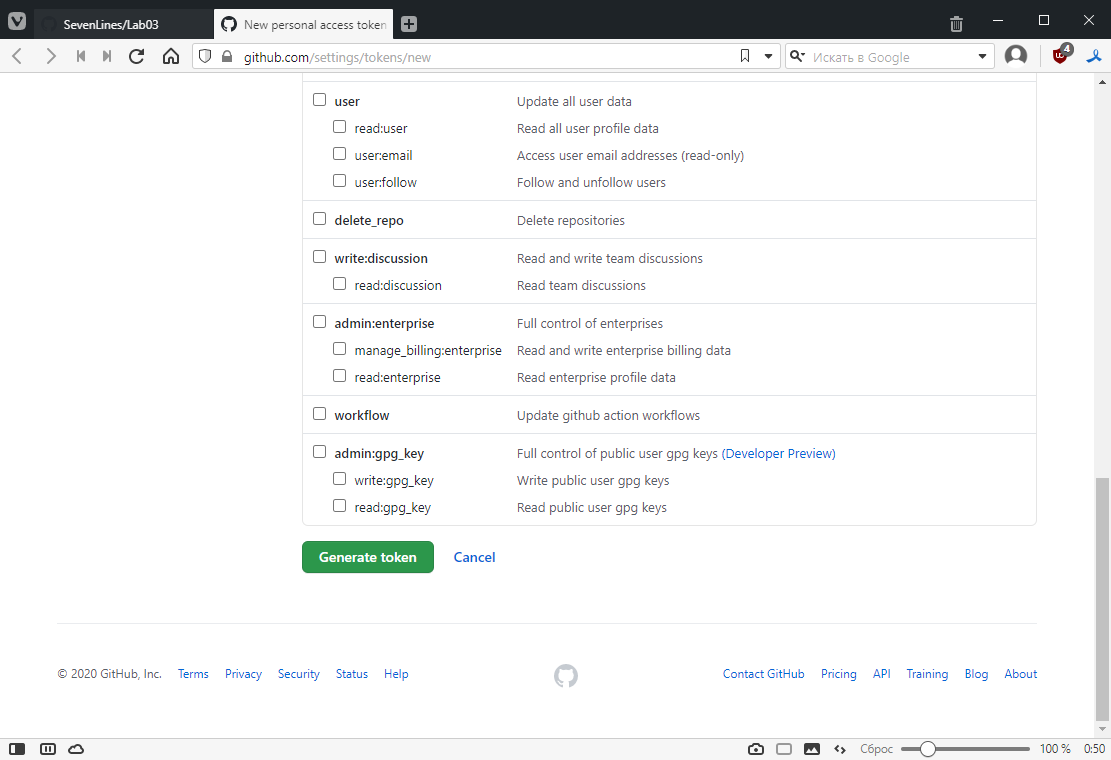The width and height of the screenshot is (1111, 760).
Task: Toggle the side panel icon
Action: 17,749
